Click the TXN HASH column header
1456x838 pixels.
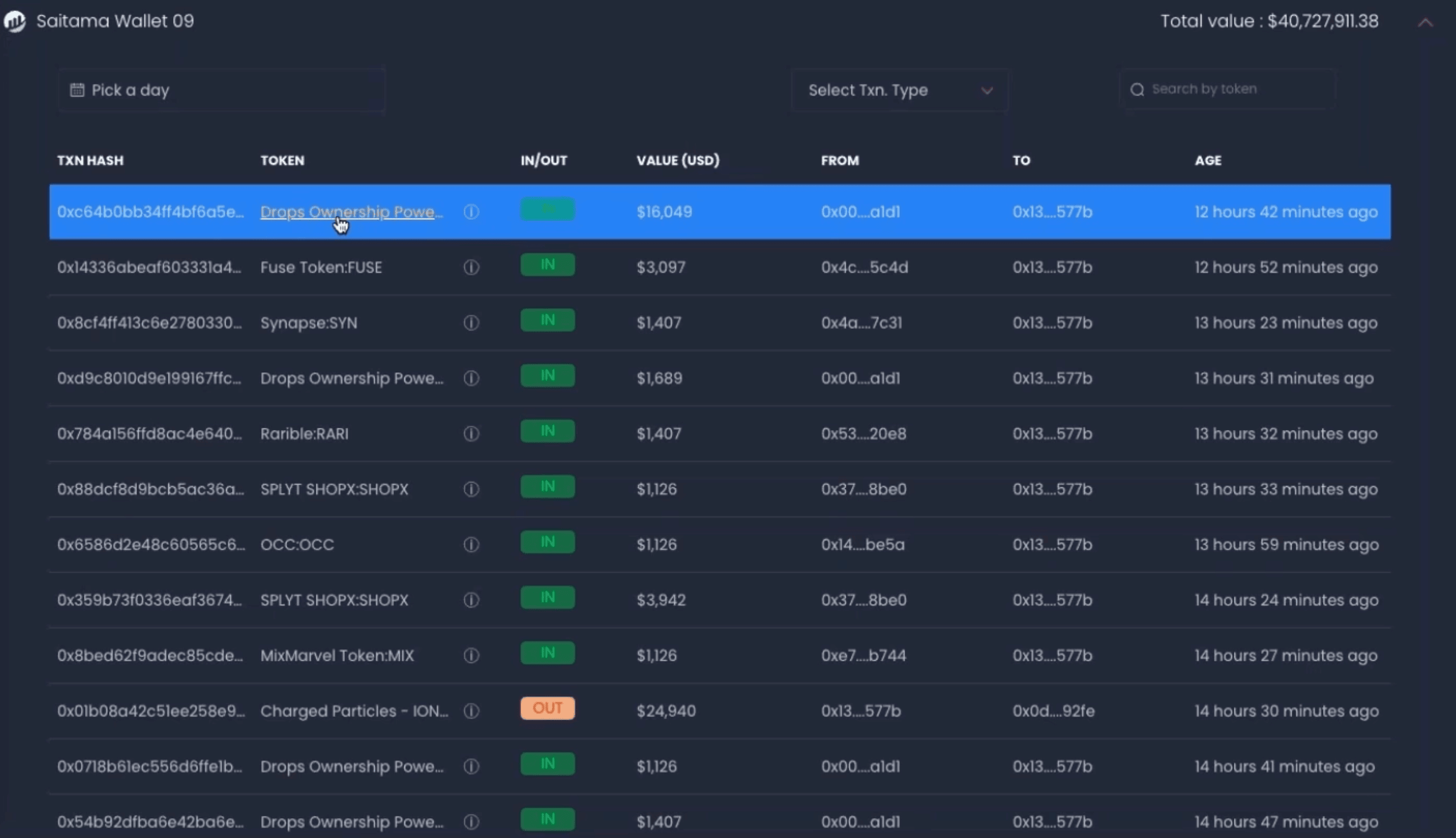click(90, 160)
